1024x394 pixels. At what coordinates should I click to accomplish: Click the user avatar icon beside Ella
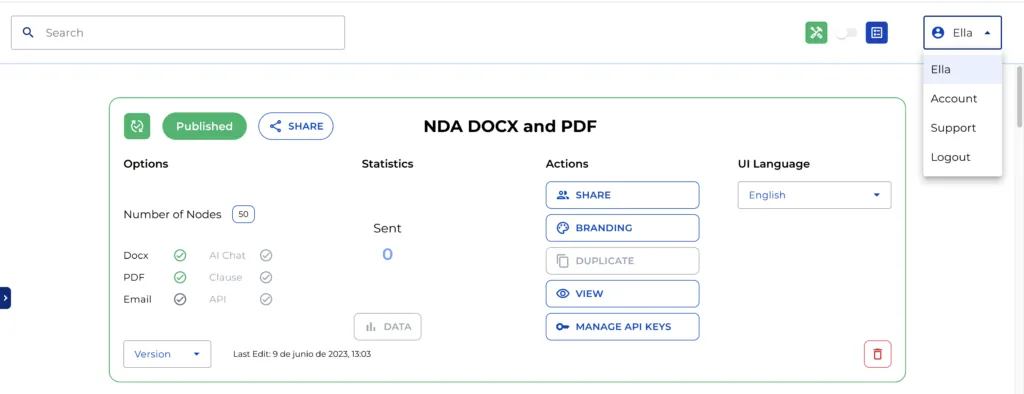(x=938, y=33)
